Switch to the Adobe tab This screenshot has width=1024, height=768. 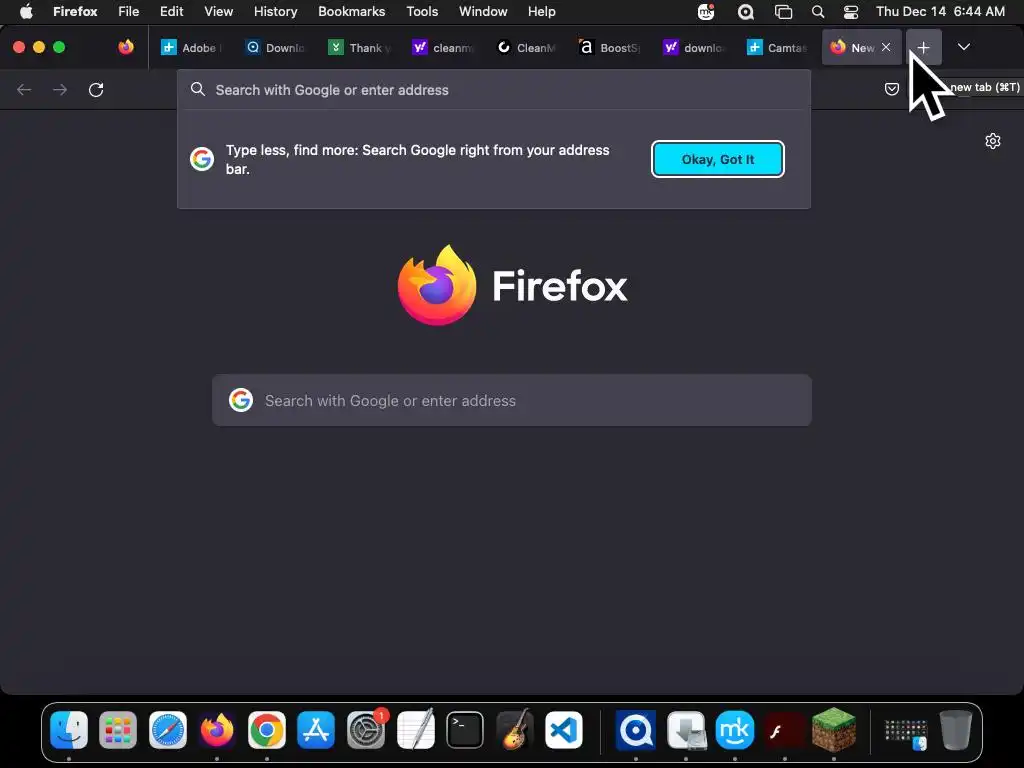(192, 48)
